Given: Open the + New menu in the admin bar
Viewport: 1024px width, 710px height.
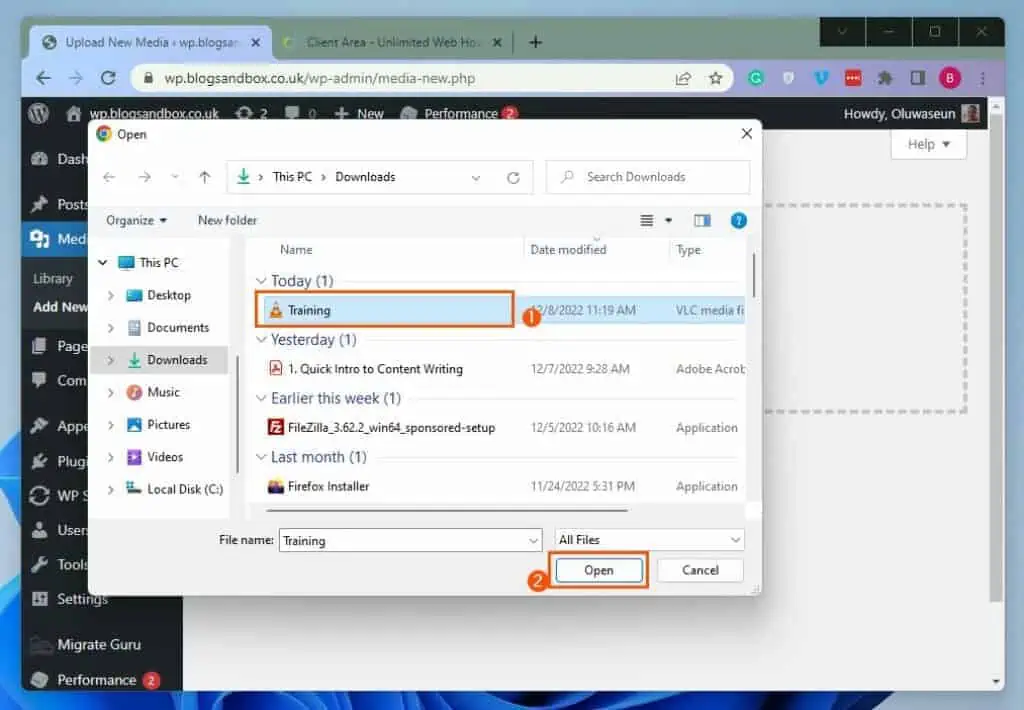Looking at the screenshot, I should [x=358, y=113].
